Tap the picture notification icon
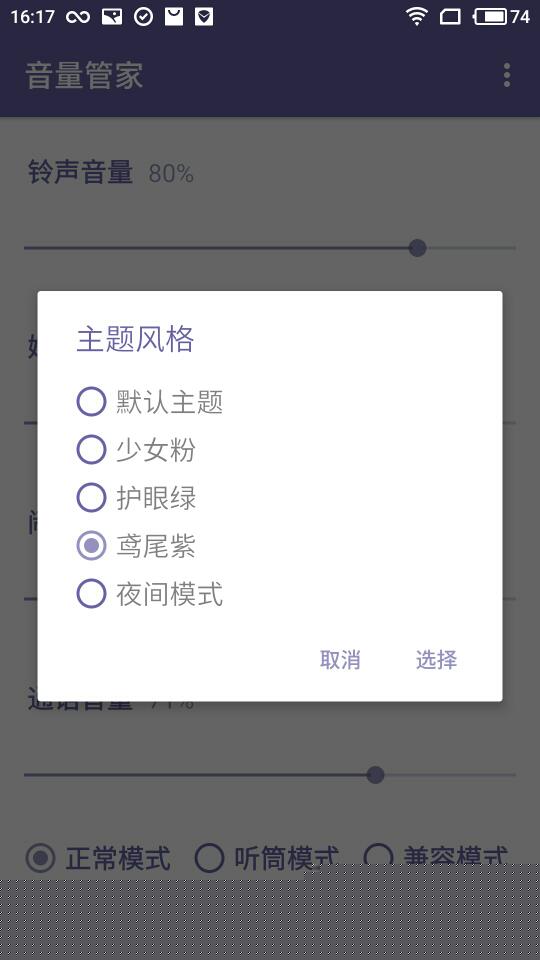The height and width of the screenshot is (960, 540). pyautogui.click(x=112, y=17)
